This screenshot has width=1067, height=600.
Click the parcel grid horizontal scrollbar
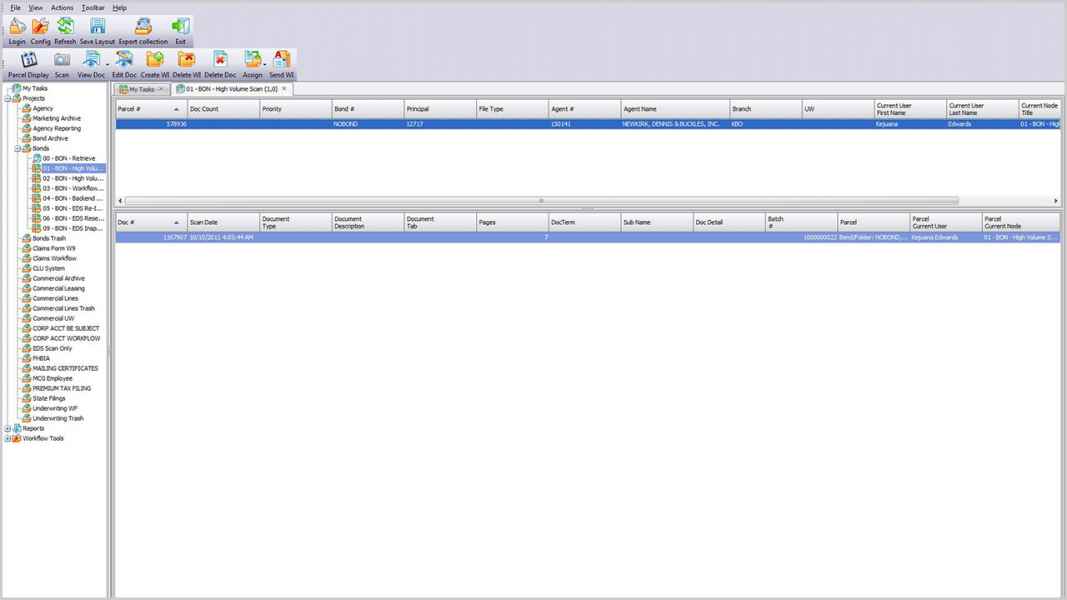click(x=540, y=201)
